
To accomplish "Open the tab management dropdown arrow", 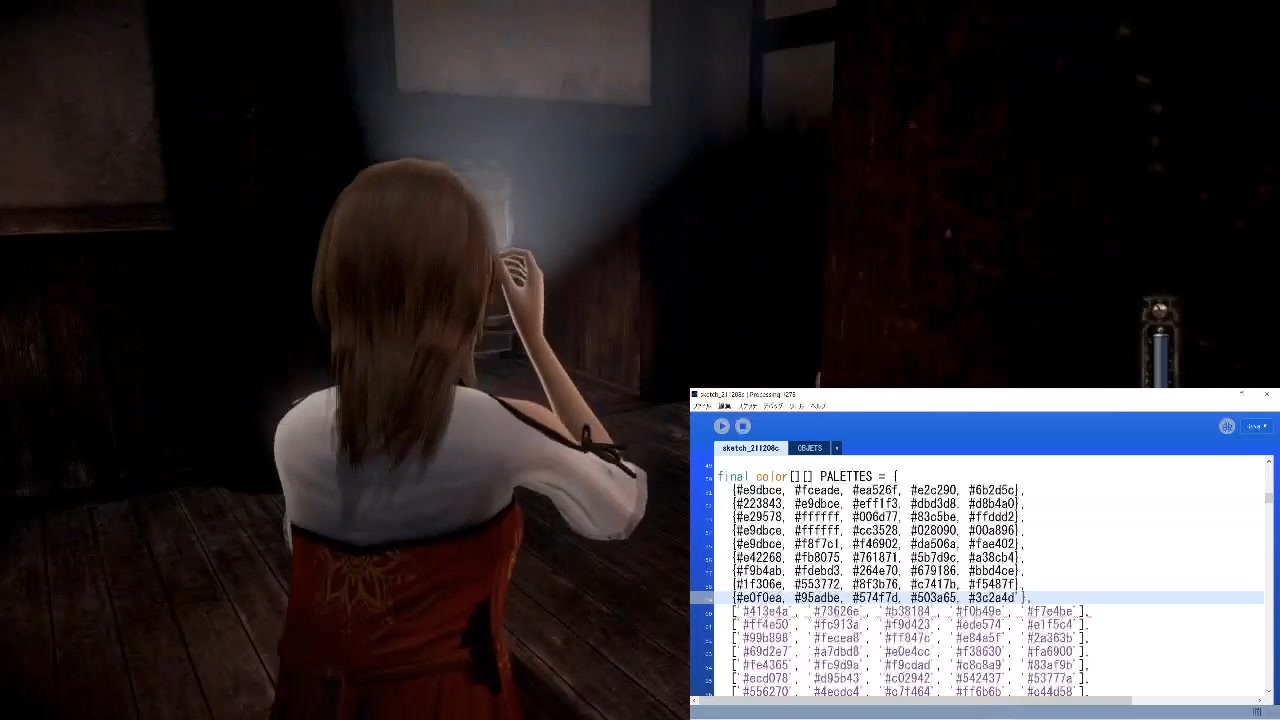I will (x=836, y=447).
